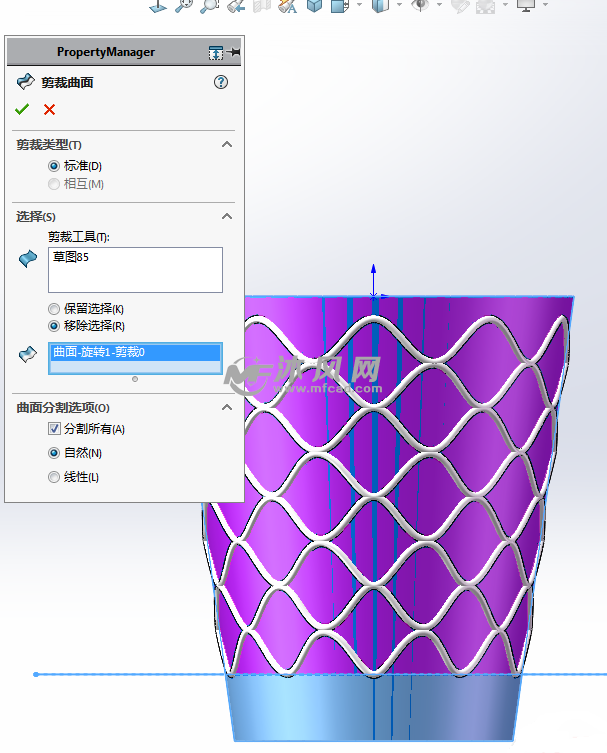Click the left endpoint of the blue sketch line
Image resolution: width=607 pixels, height=753 pixels.
36,674
